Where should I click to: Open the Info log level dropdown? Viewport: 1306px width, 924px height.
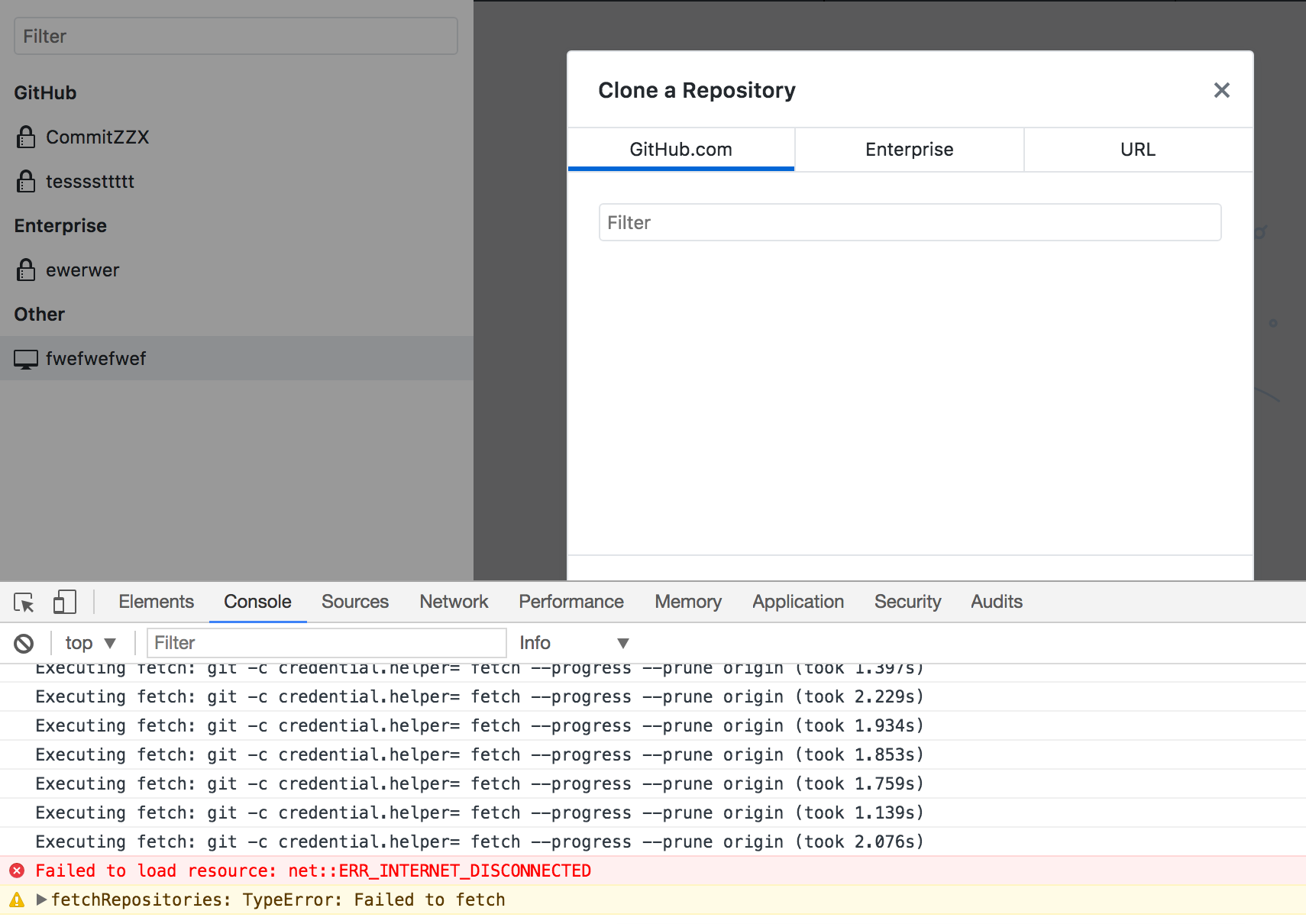(574, 643)
